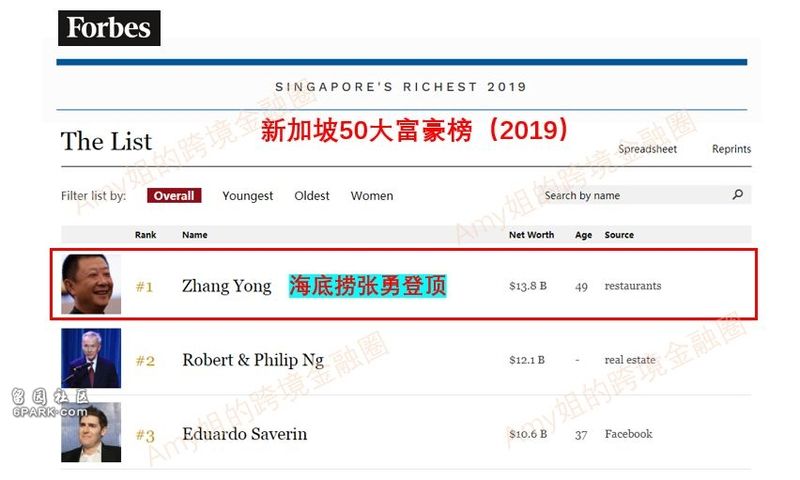
Task: Click the name Eduardo Saverin
Action: click(x=245, y=434)
